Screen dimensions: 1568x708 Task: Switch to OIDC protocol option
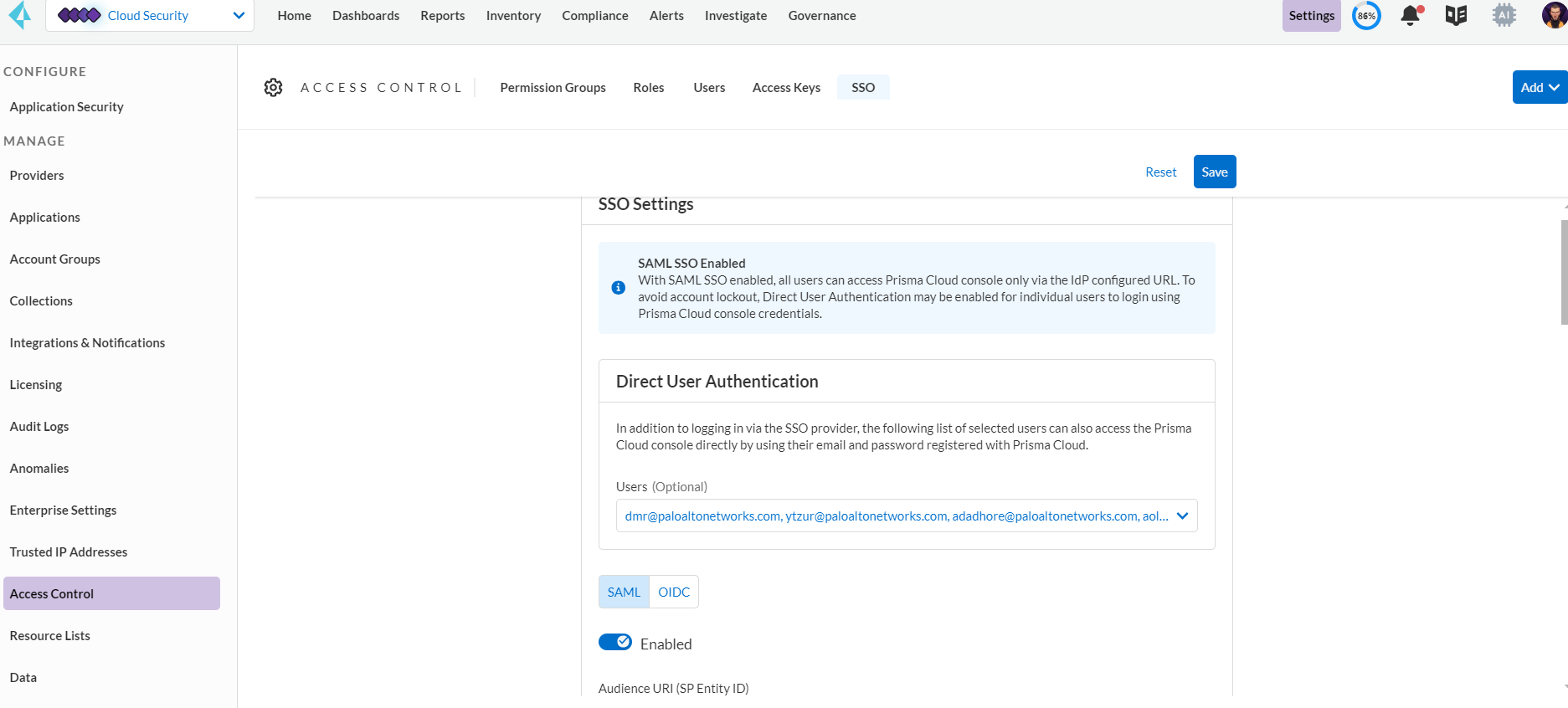(x=674, y=592)
